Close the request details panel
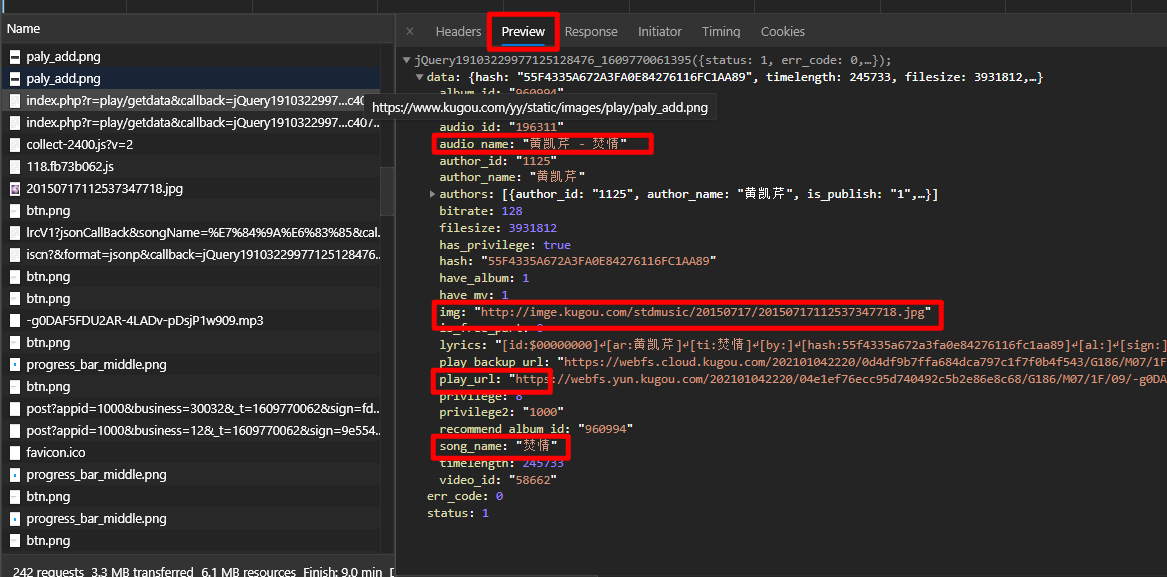The image size is (1167, 577). tap(410, 31)
